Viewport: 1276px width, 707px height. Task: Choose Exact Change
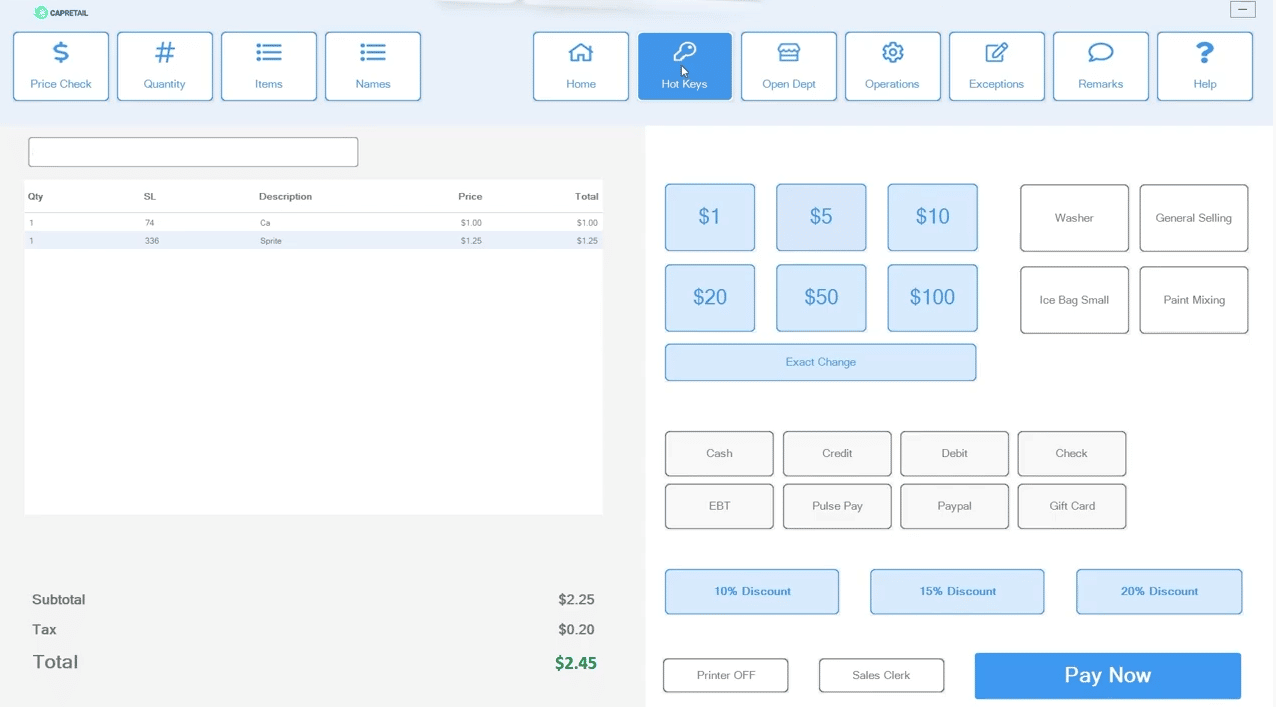click(821, 362)
